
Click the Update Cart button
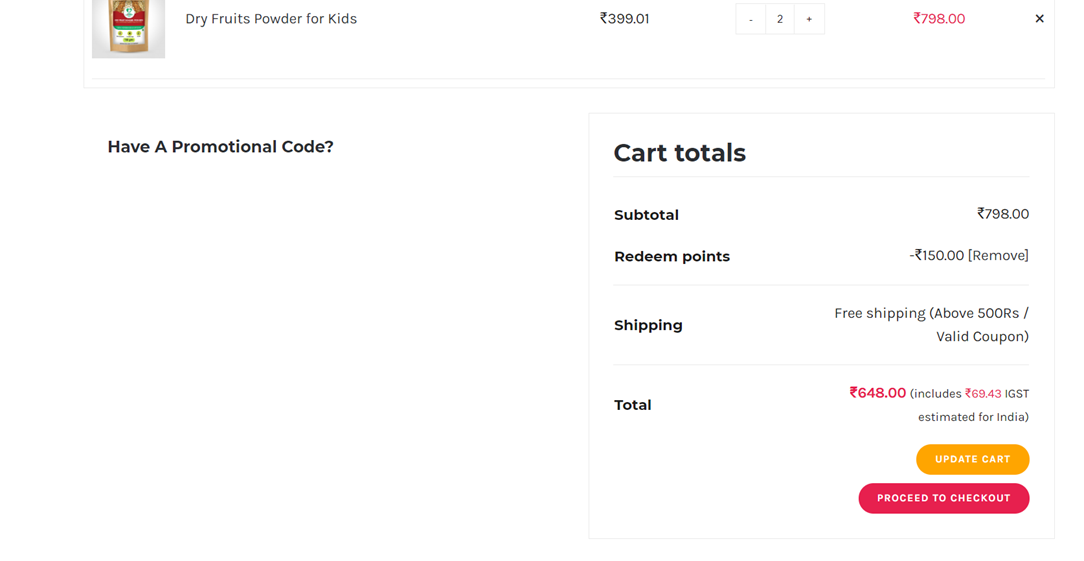(x=973, y=459)
